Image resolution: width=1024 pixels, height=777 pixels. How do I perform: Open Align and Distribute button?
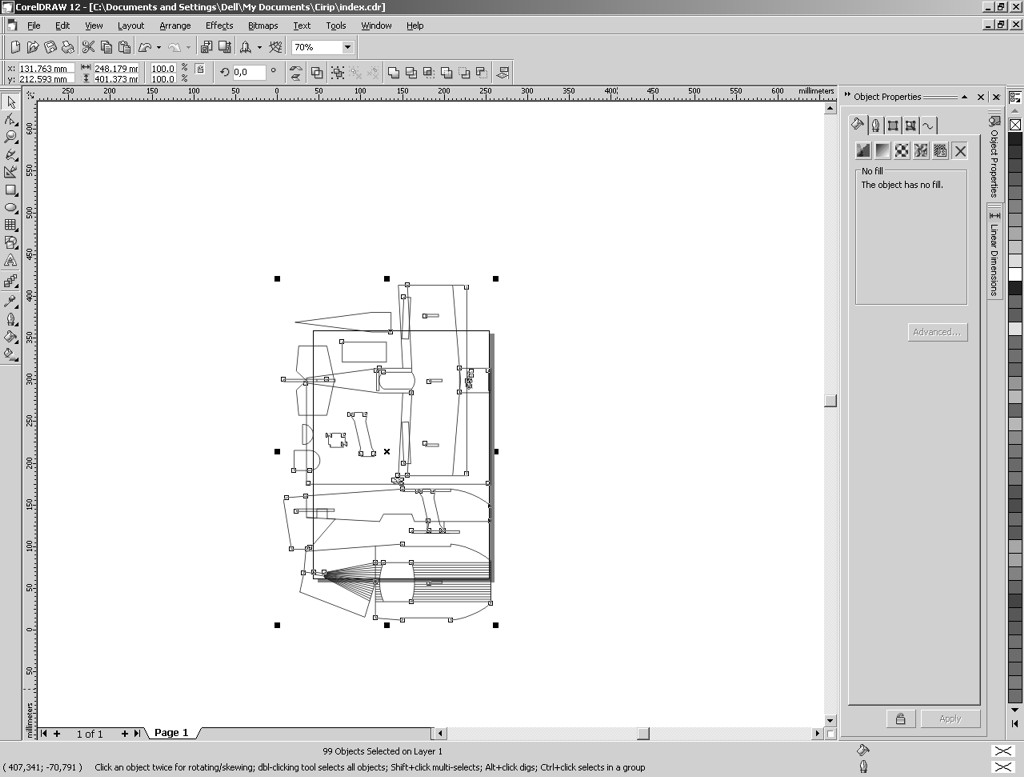[504, 72]
